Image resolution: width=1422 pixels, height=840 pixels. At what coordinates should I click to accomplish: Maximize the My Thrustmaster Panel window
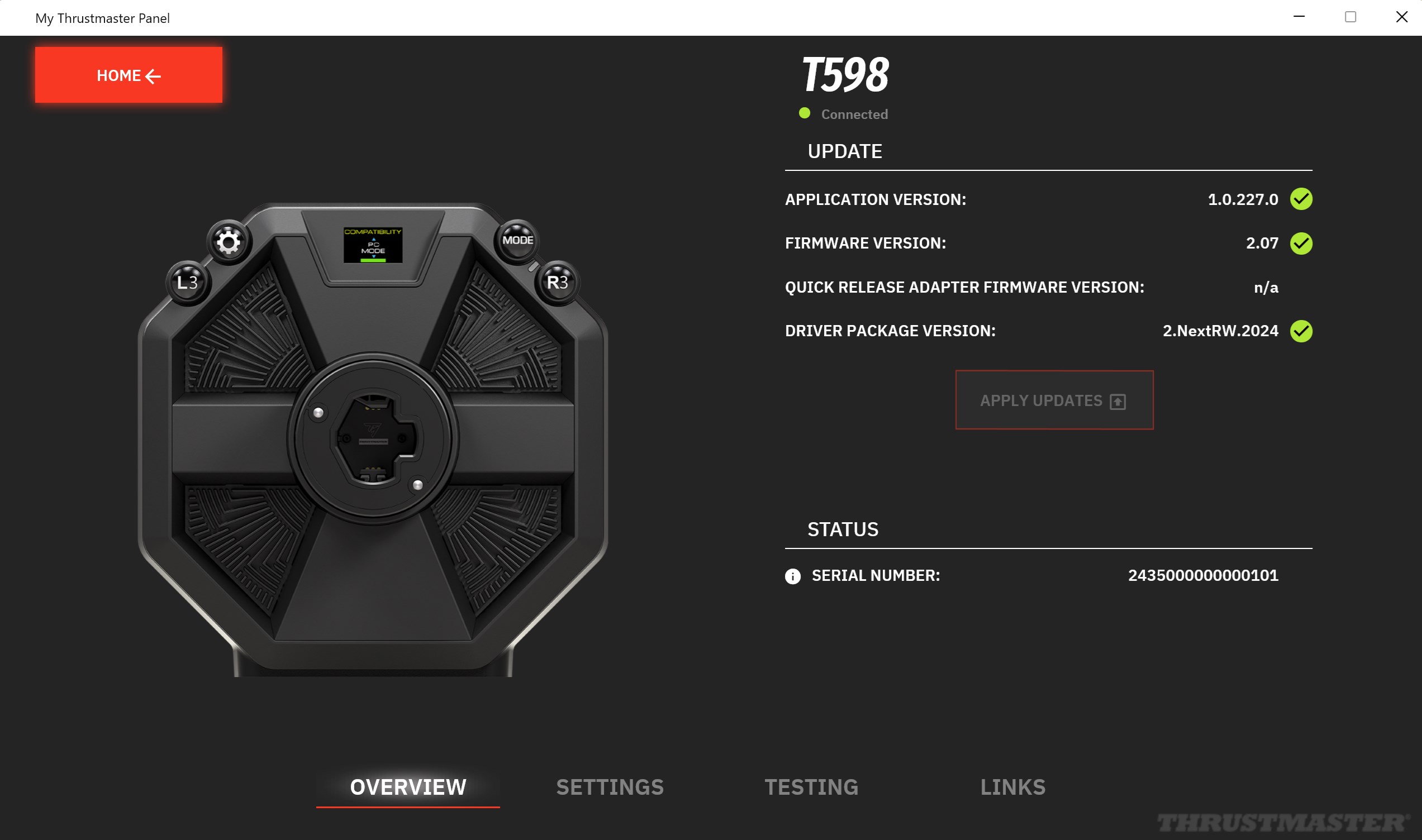[x=1350, y=17]
